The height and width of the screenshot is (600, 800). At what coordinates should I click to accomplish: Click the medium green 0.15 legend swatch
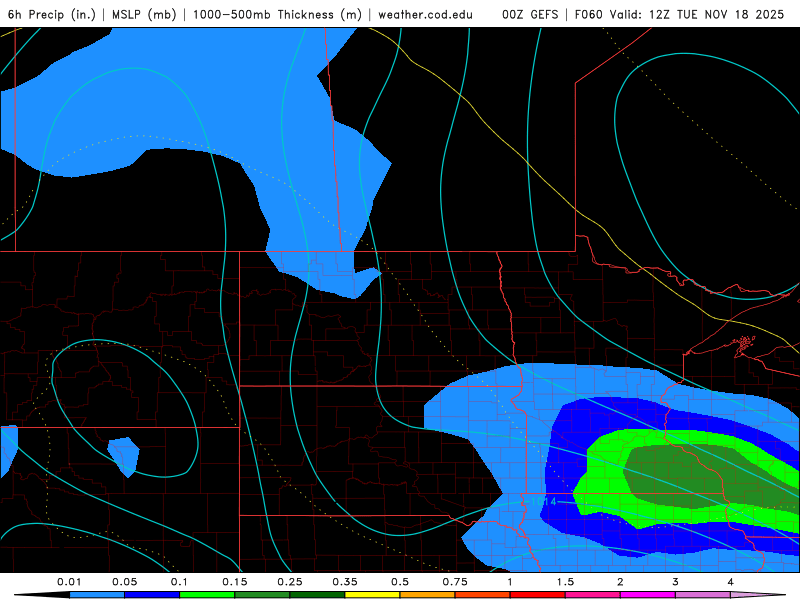262,595
